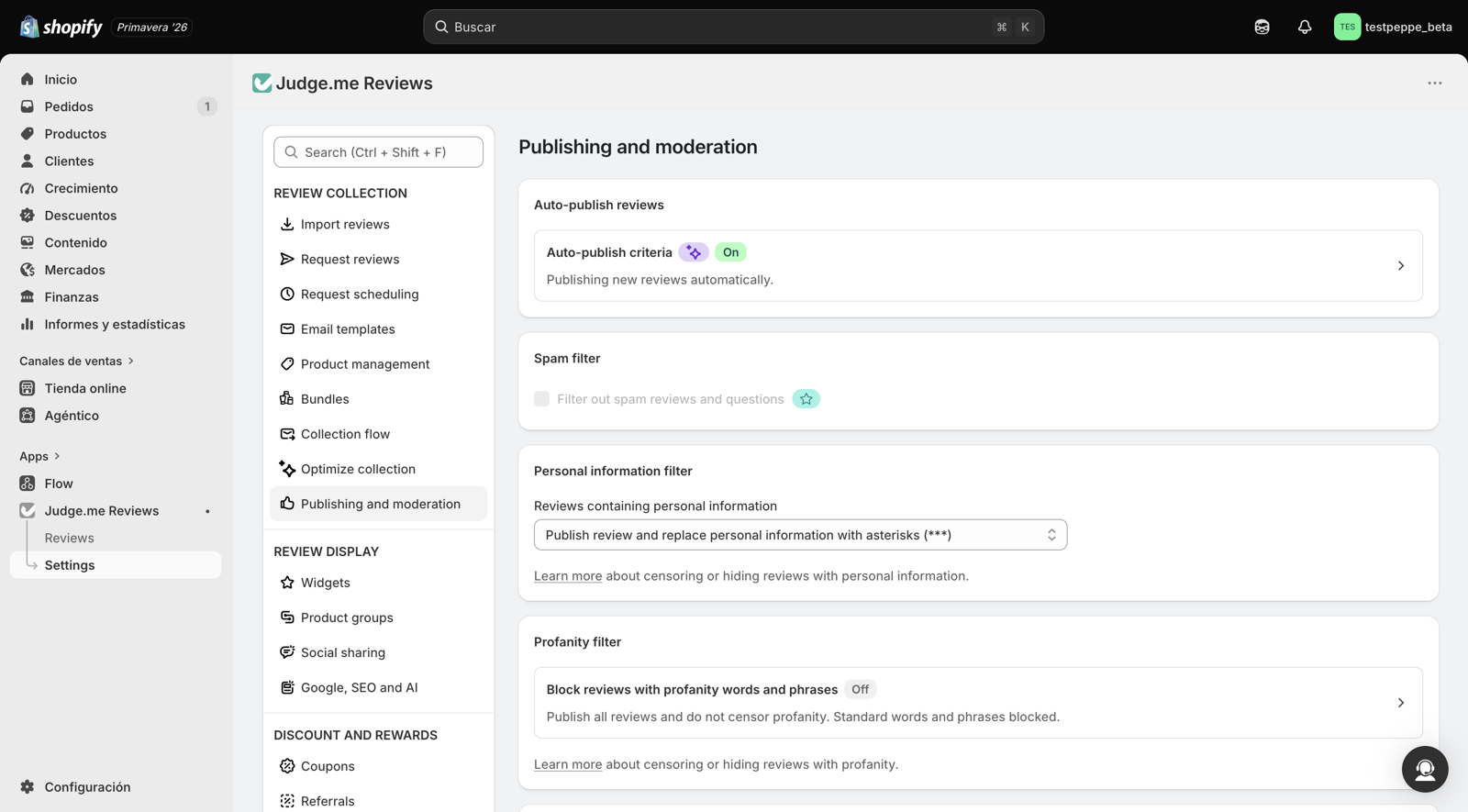This screenshot has width=1468, height=812.
Task: Open the testpeppe_beta account menu
Action: tap(1393, 27)
